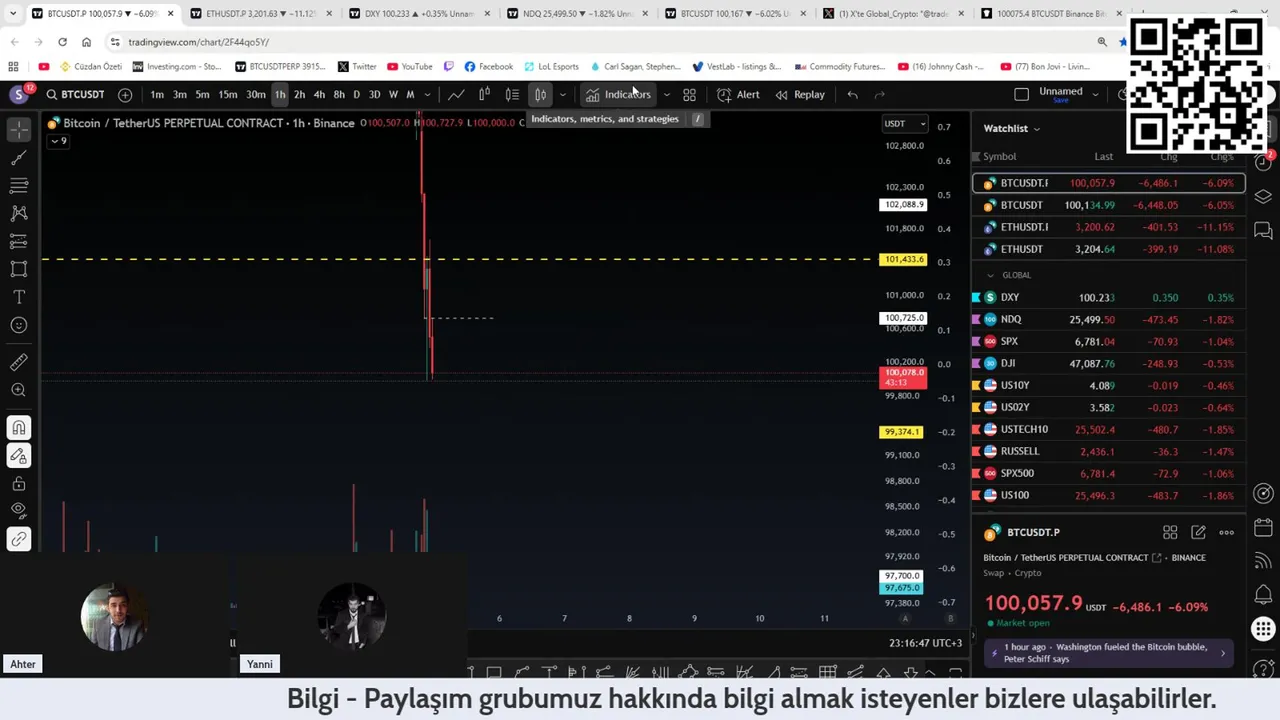The width and height of the screenshot is (1280, 720).
Task: Expand the favorite indicators dropdown
Action: (x=666, y=94)
